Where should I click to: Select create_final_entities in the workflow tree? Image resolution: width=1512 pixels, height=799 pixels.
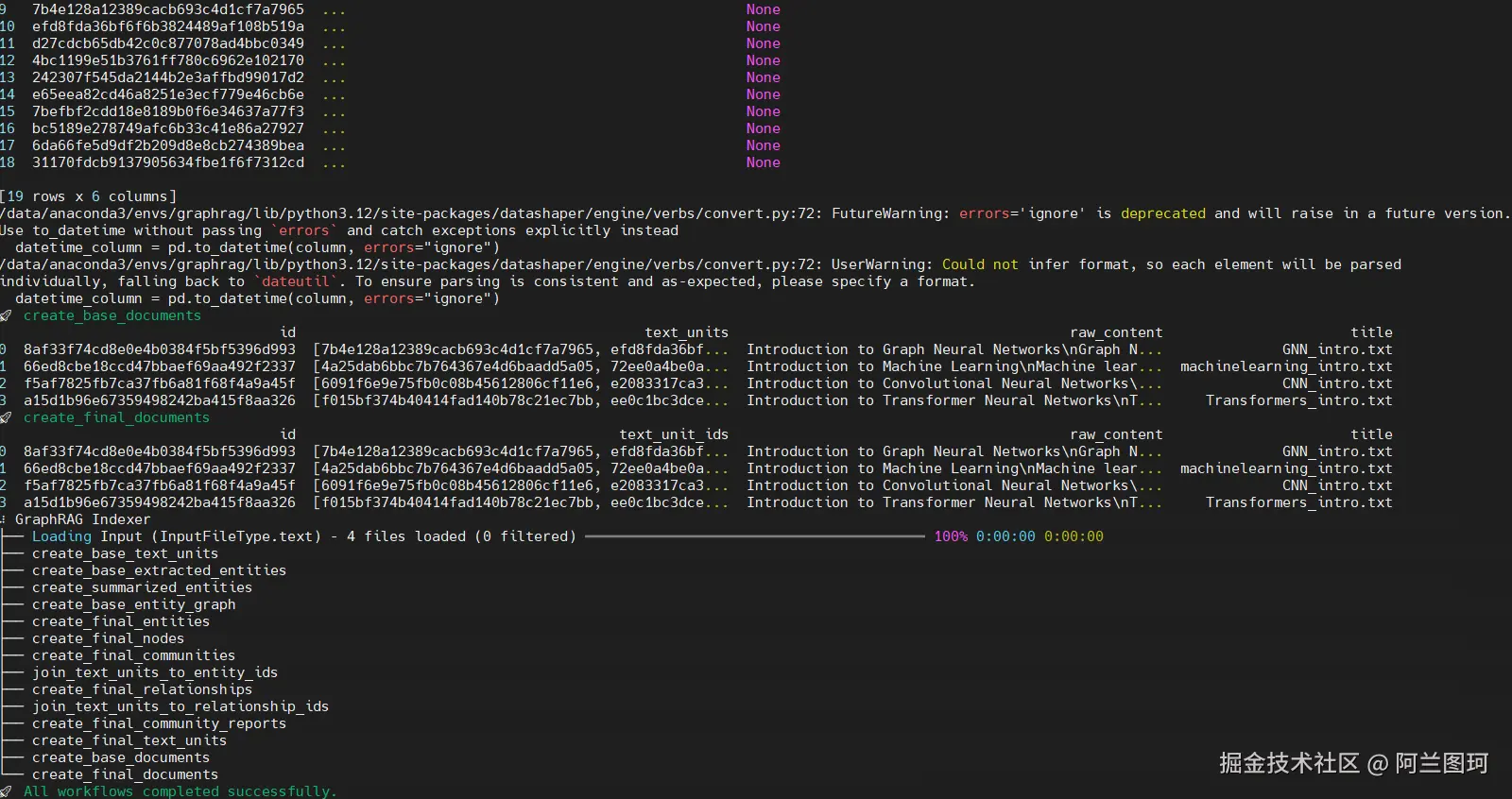click(121, 621)
